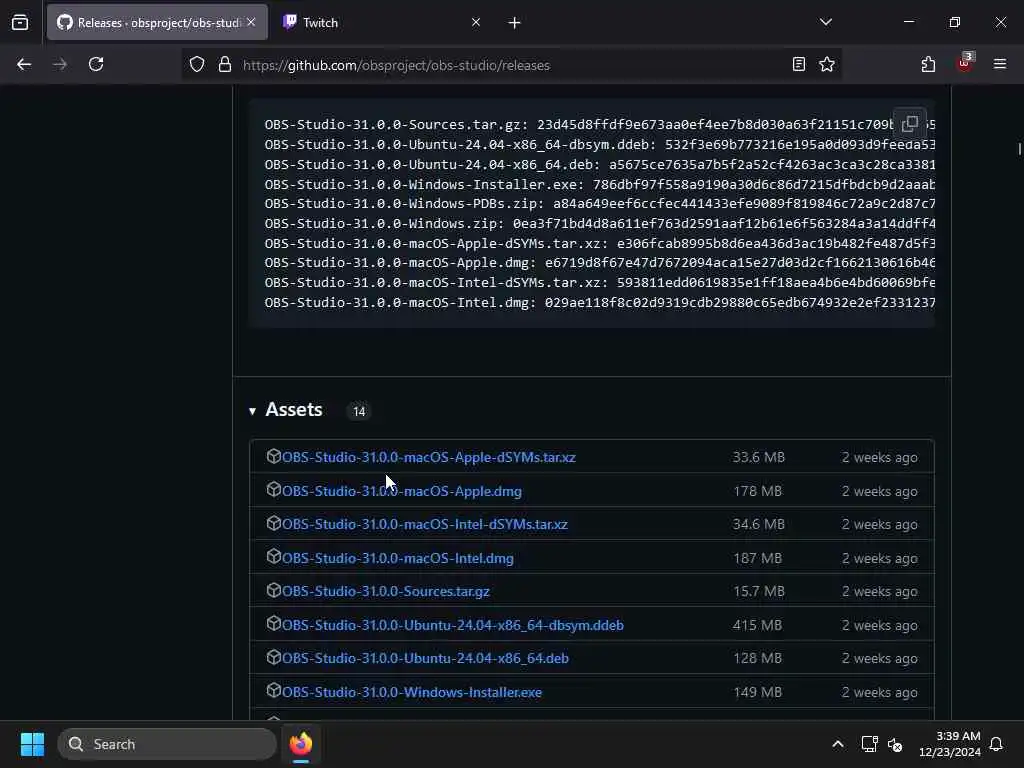Open muted volume tray icon

(x=895, y=744)
